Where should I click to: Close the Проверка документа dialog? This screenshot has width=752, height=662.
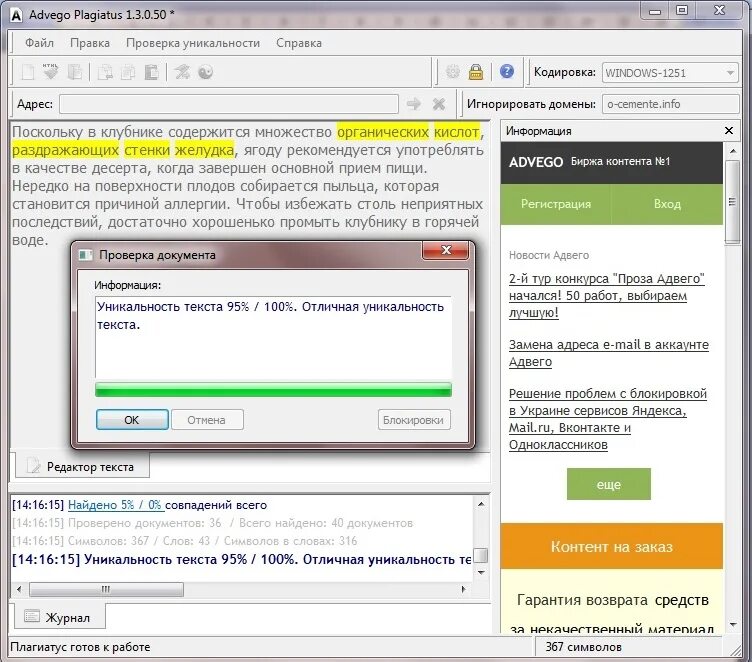[x=446, y=250]
